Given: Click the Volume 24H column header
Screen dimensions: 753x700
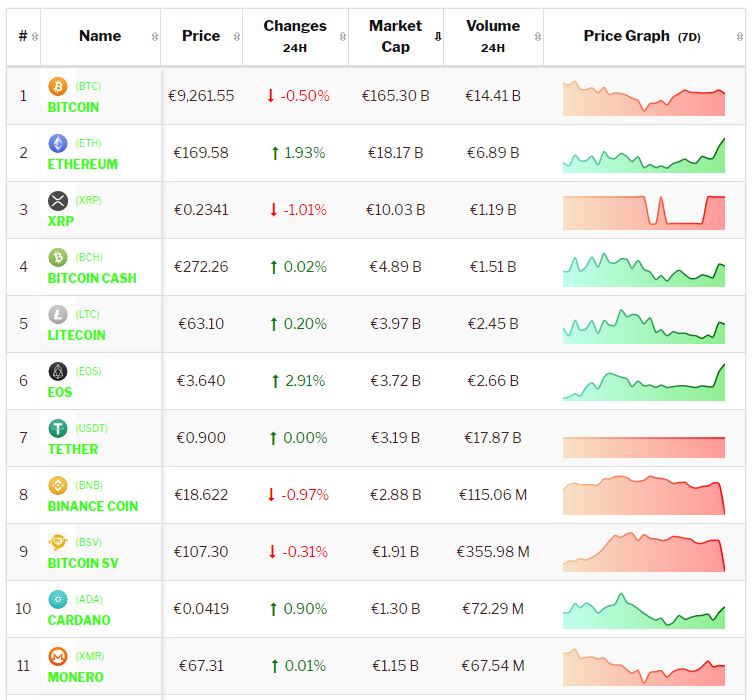Looking at the screenshot, I should point(493,36).
